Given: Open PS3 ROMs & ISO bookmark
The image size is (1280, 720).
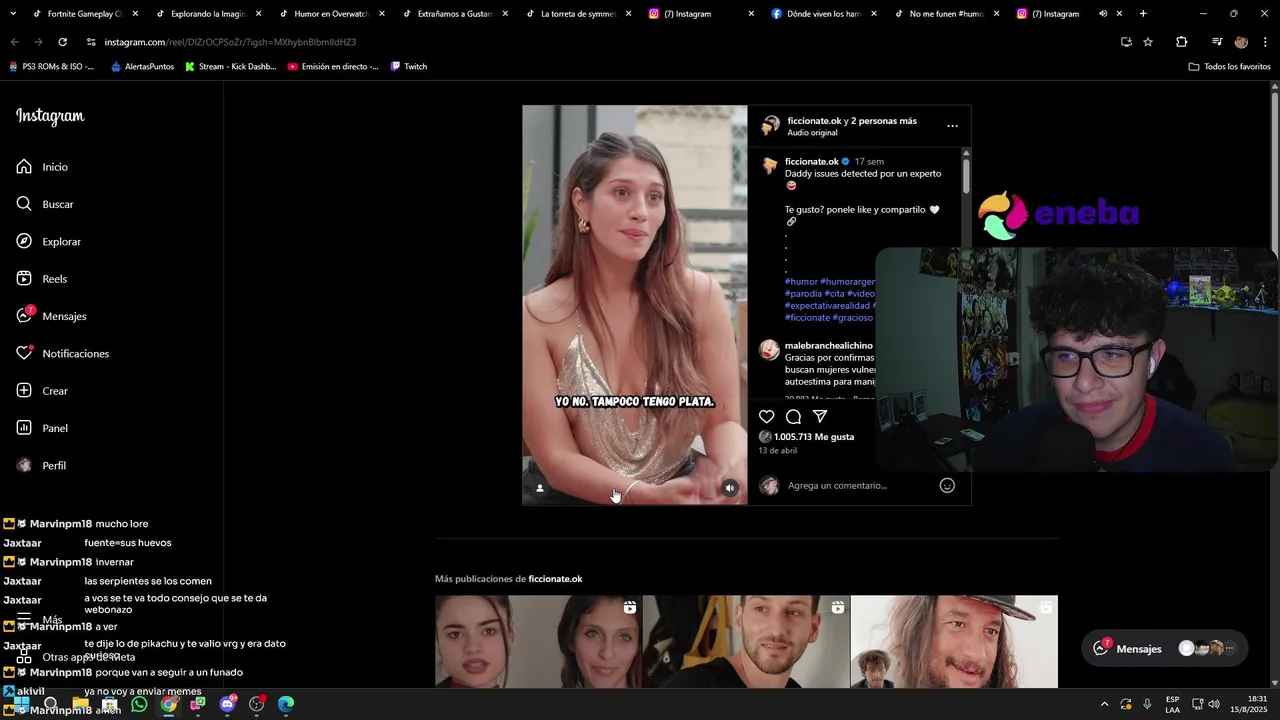Looking at the screenshot, I should [x=51, y=66].
